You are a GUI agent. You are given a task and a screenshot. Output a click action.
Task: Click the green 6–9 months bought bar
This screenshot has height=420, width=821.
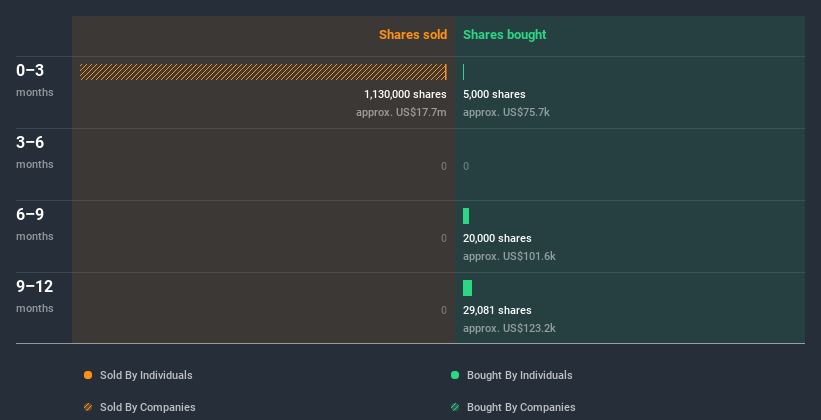[x=466, y=216]
